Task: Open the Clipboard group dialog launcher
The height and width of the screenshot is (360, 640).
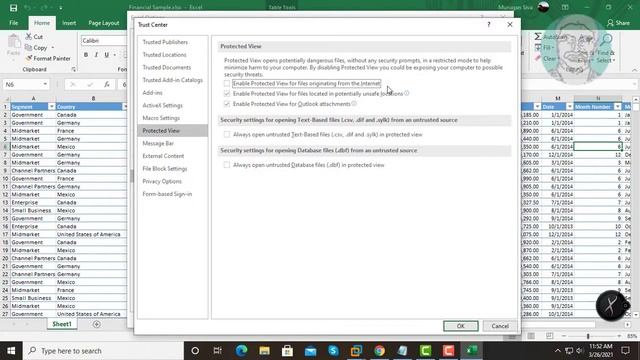Action: (x=73, y=69)
